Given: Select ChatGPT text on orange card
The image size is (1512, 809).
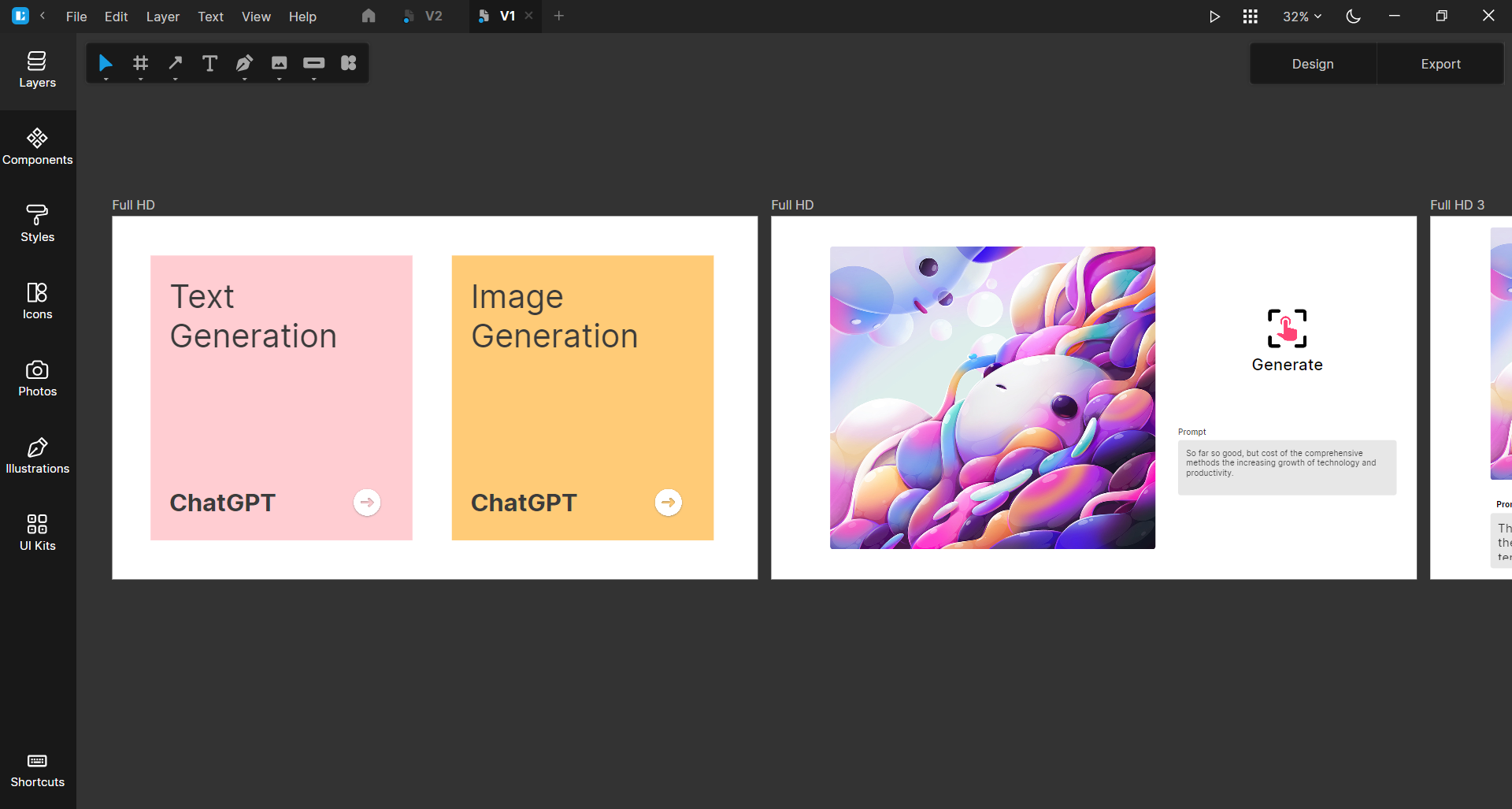Looking at the screenshot, I should (x=524, y=503).
